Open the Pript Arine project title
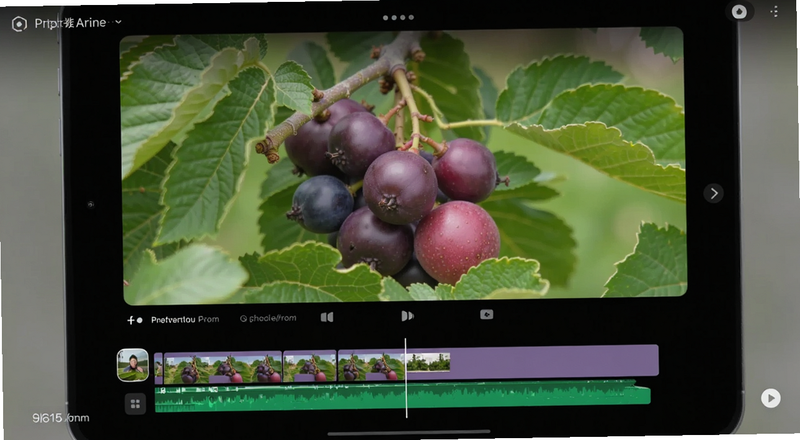The image size is (800, 440). tap(70, 23)
